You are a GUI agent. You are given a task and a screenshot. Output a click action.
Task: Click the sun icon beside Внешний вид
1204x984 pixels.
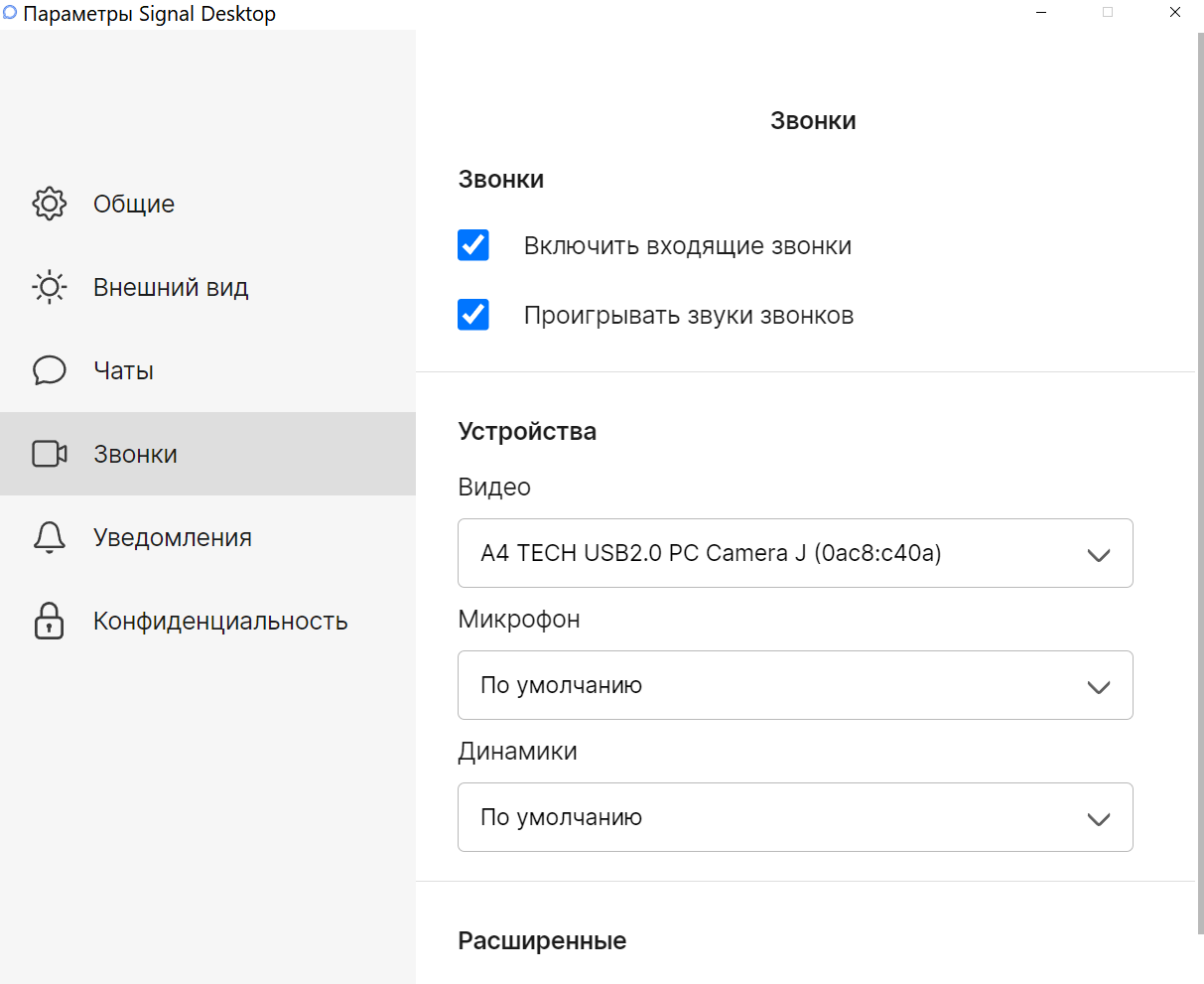coord(49,287)
